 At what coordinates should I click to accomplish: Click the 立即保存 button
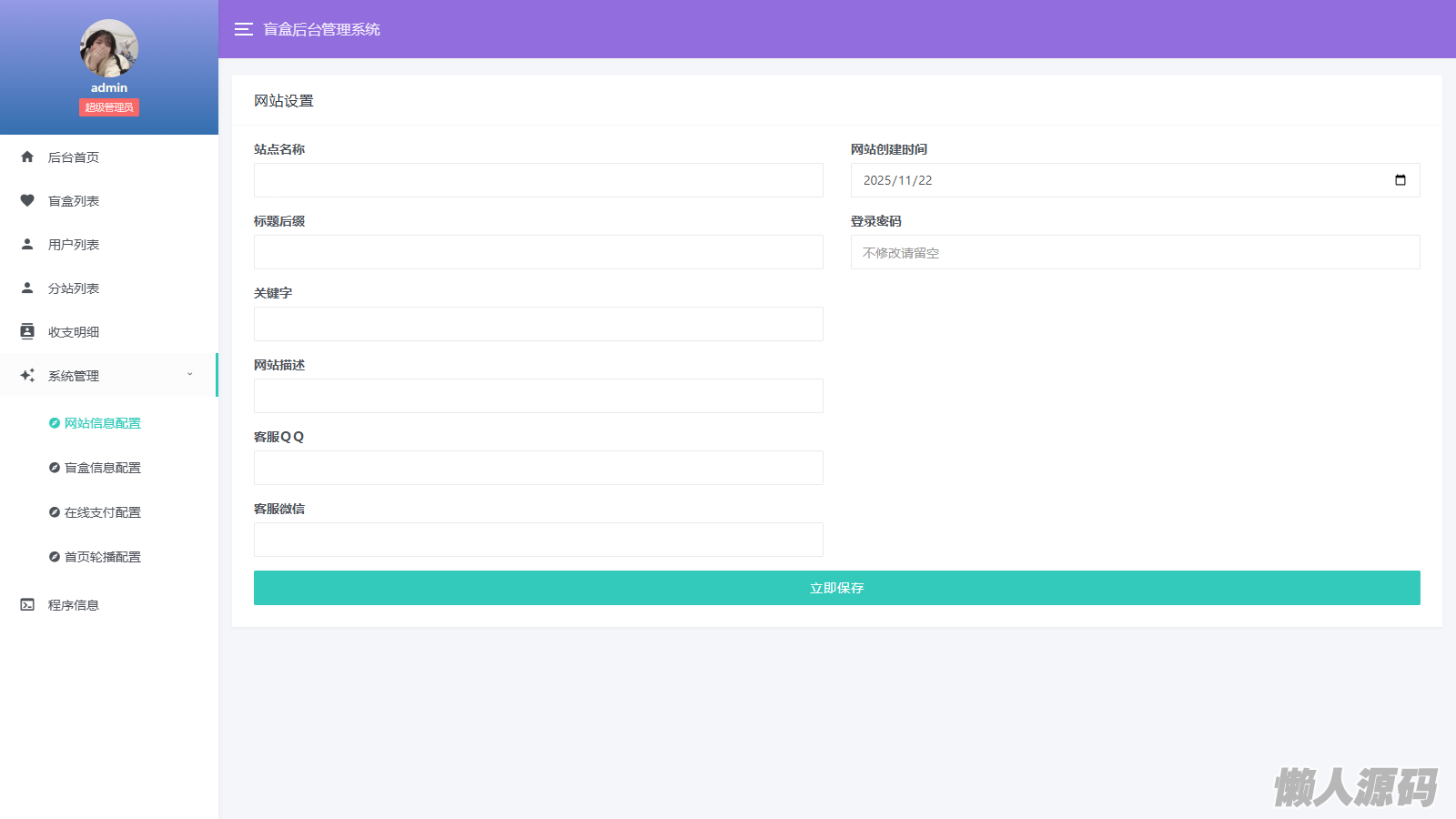click(837, 588)
